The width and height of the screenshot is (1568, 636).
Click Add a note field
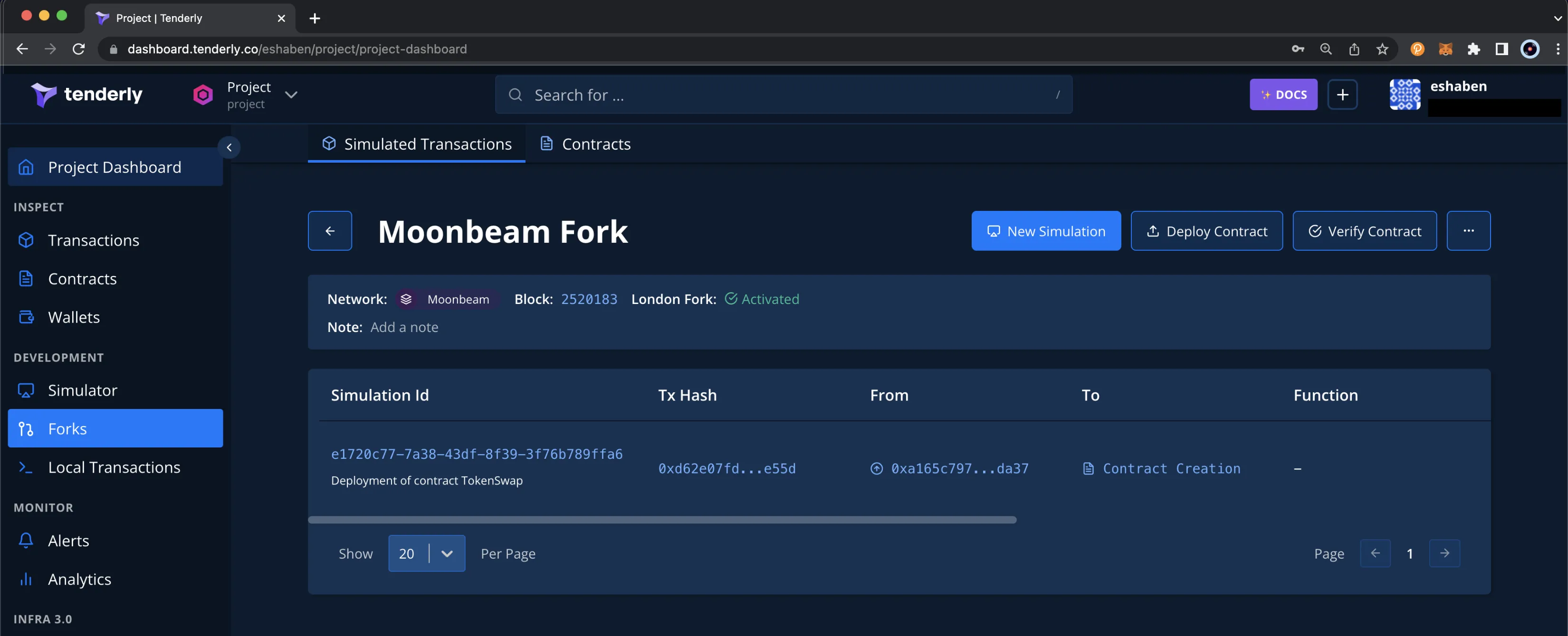click(404, 327)
